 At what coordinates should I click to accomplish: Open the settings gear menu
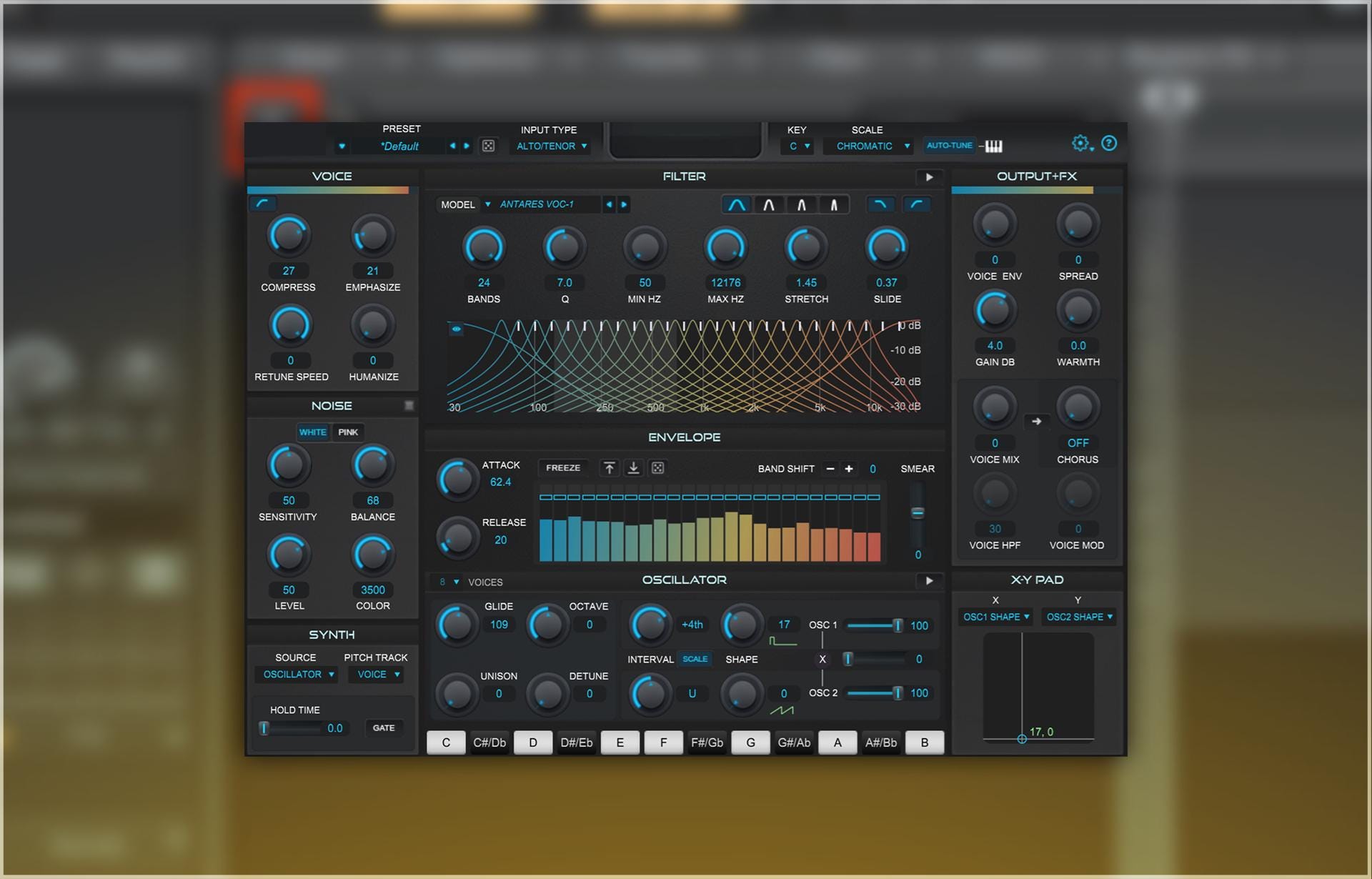(1081, 144)
